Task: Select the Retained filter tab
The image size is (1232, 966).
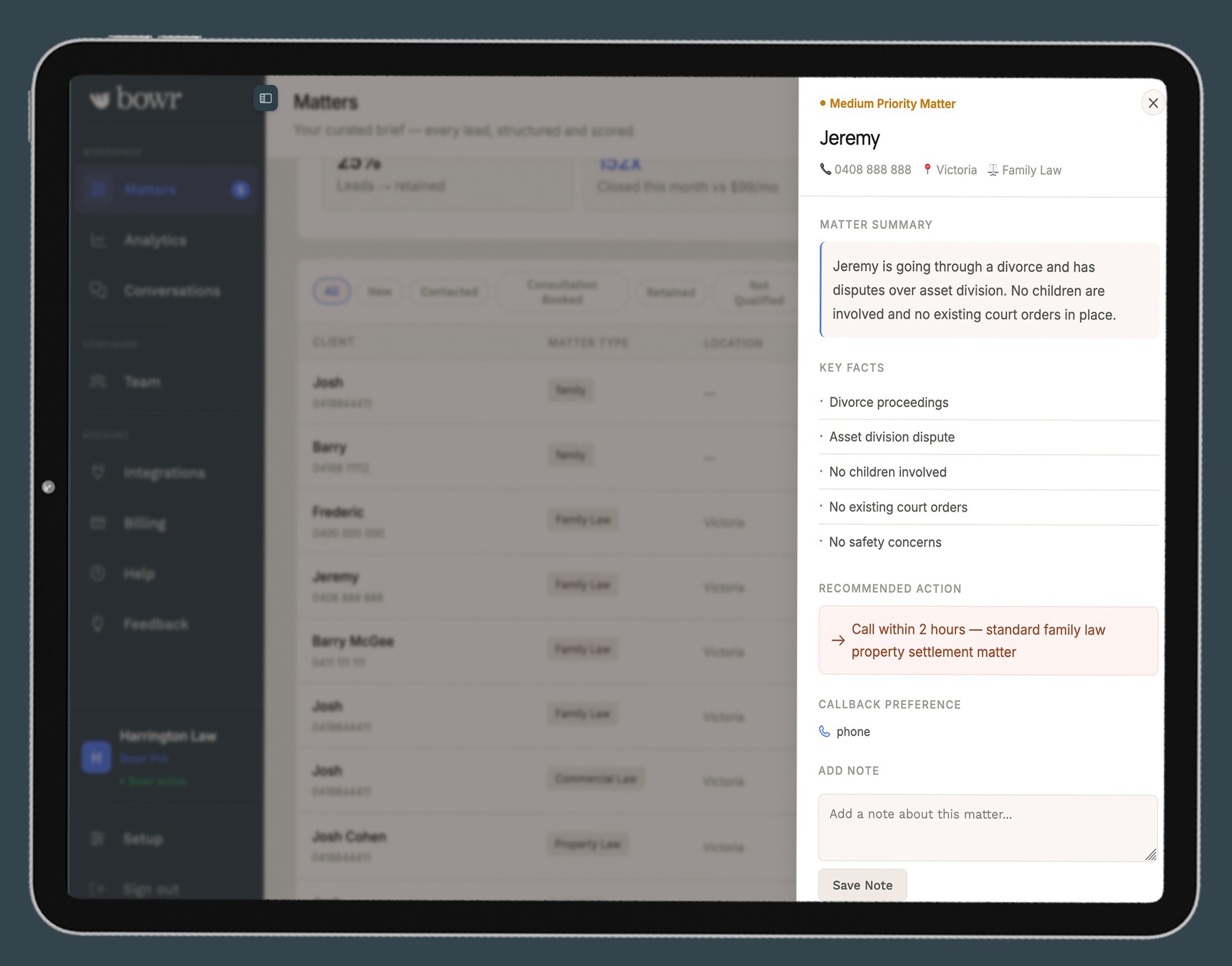Action: tap(670, 292)
